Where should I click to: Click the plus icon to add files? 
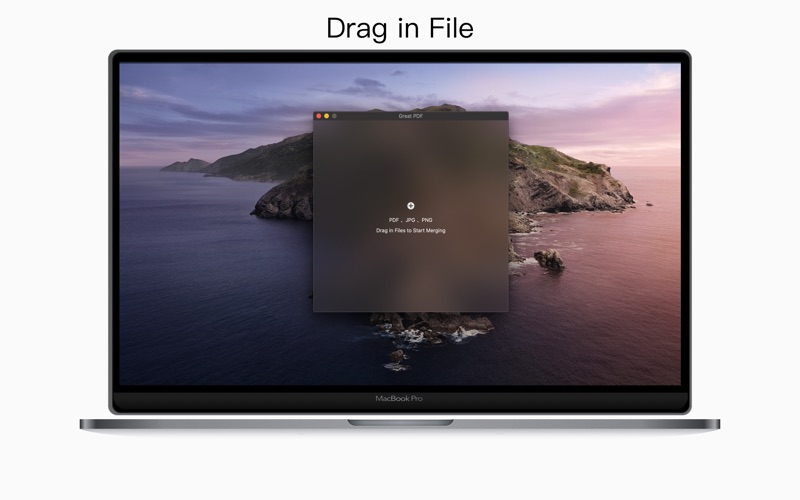pos(411,206)
